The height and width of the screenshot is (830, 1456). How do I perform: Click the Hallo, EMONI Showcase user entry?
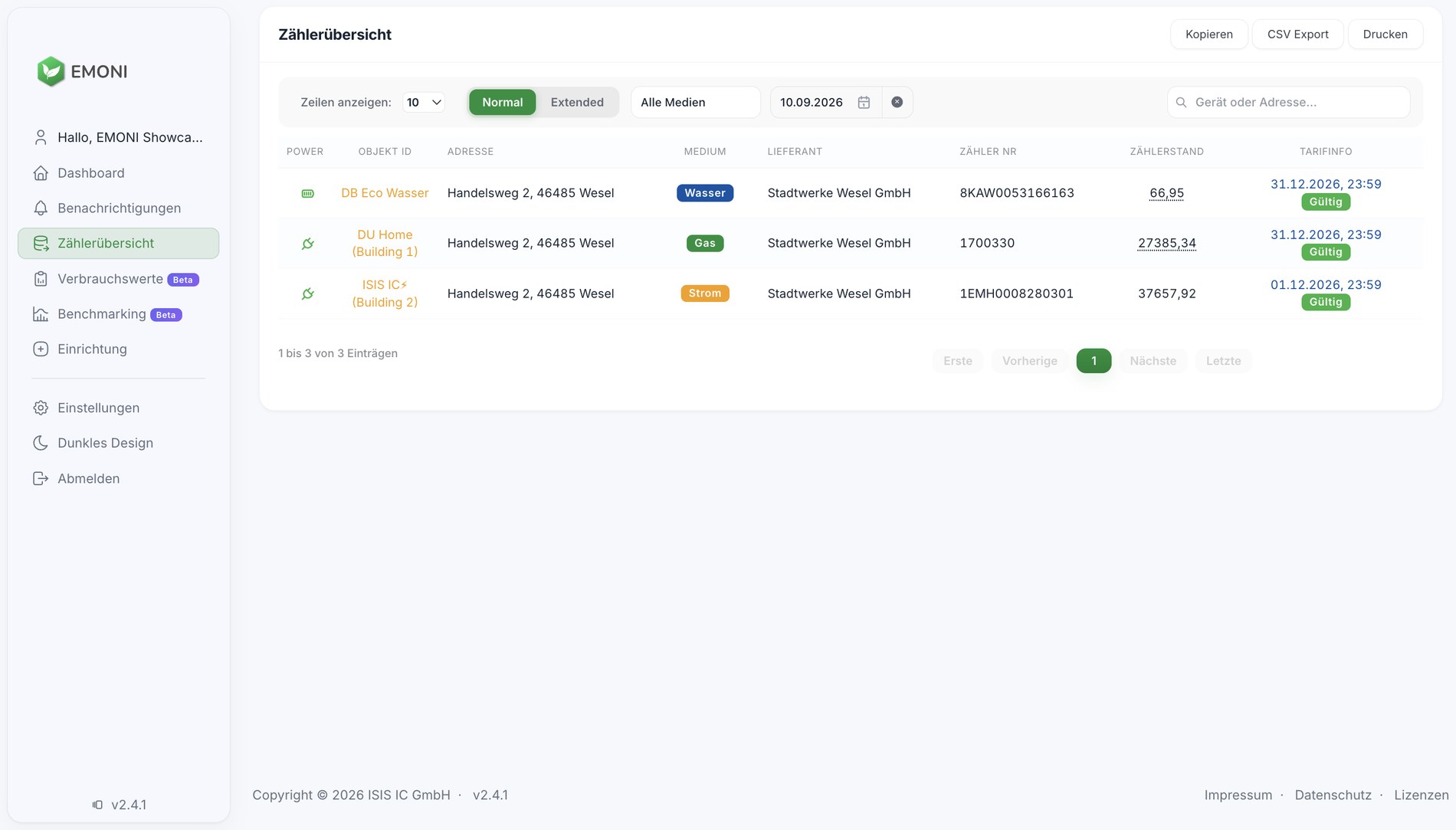118,137
